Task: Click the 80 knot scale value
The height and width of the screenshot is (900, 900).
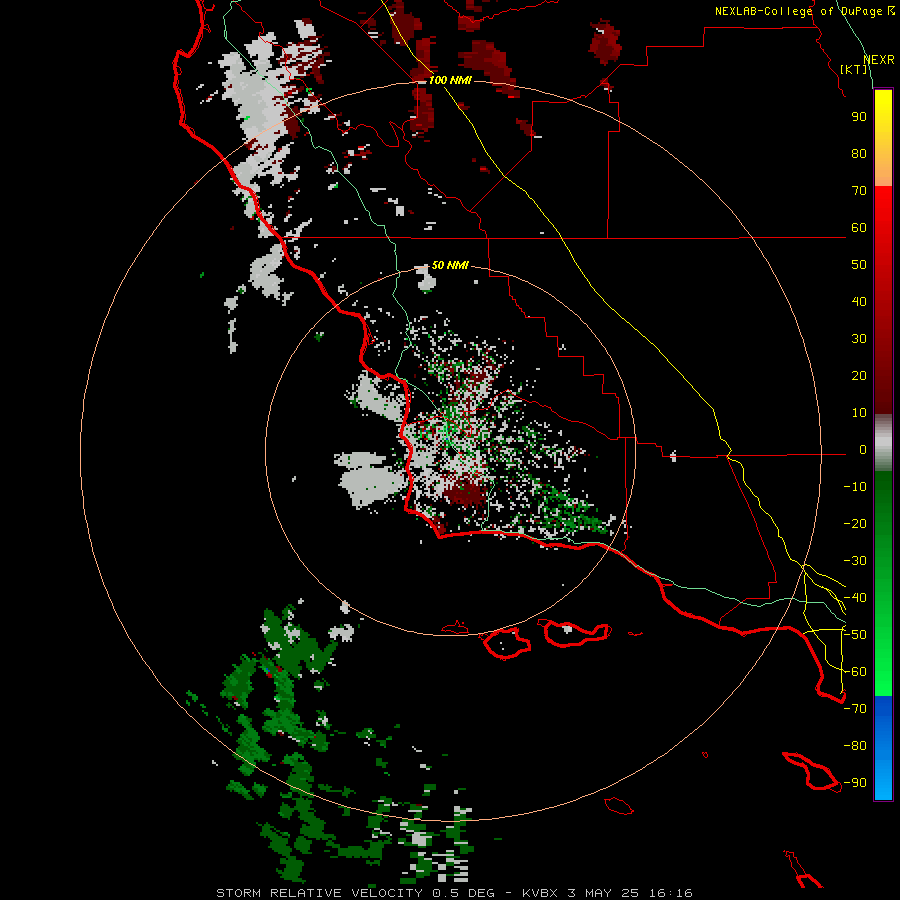Action: (859, 154)
